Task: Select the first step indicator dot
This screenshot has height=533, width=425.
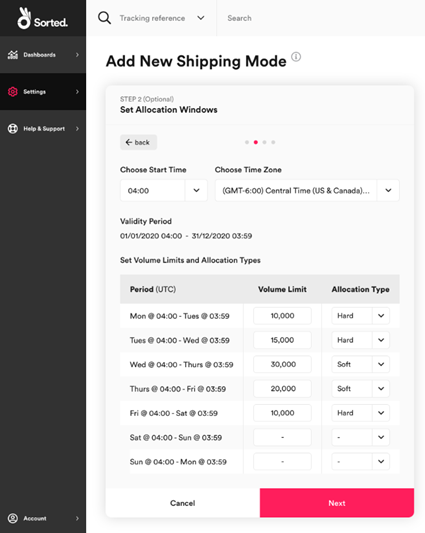Action: pyautogui.click(x=247, y=142)
